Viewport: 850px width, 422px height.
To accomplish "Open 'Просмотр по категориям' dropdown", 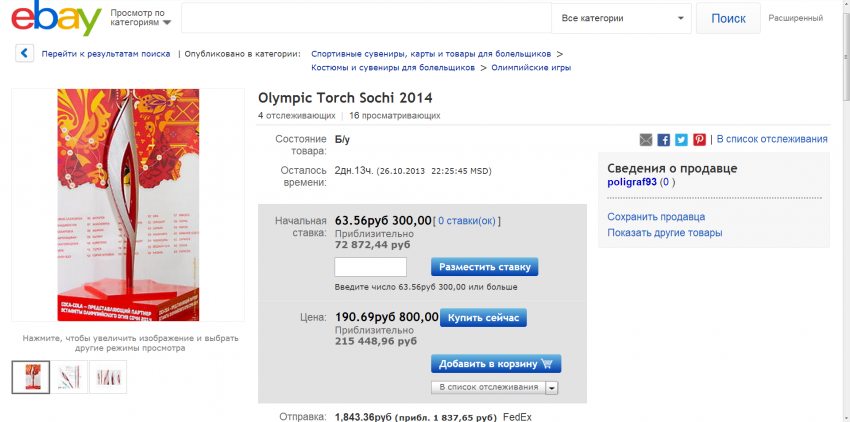I will [140, 18].
